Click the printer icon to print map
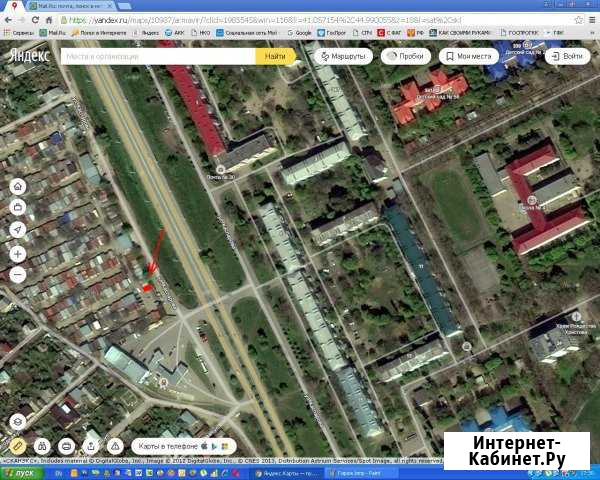This screenshot has width=600, height=480. (x=67, y=446)
